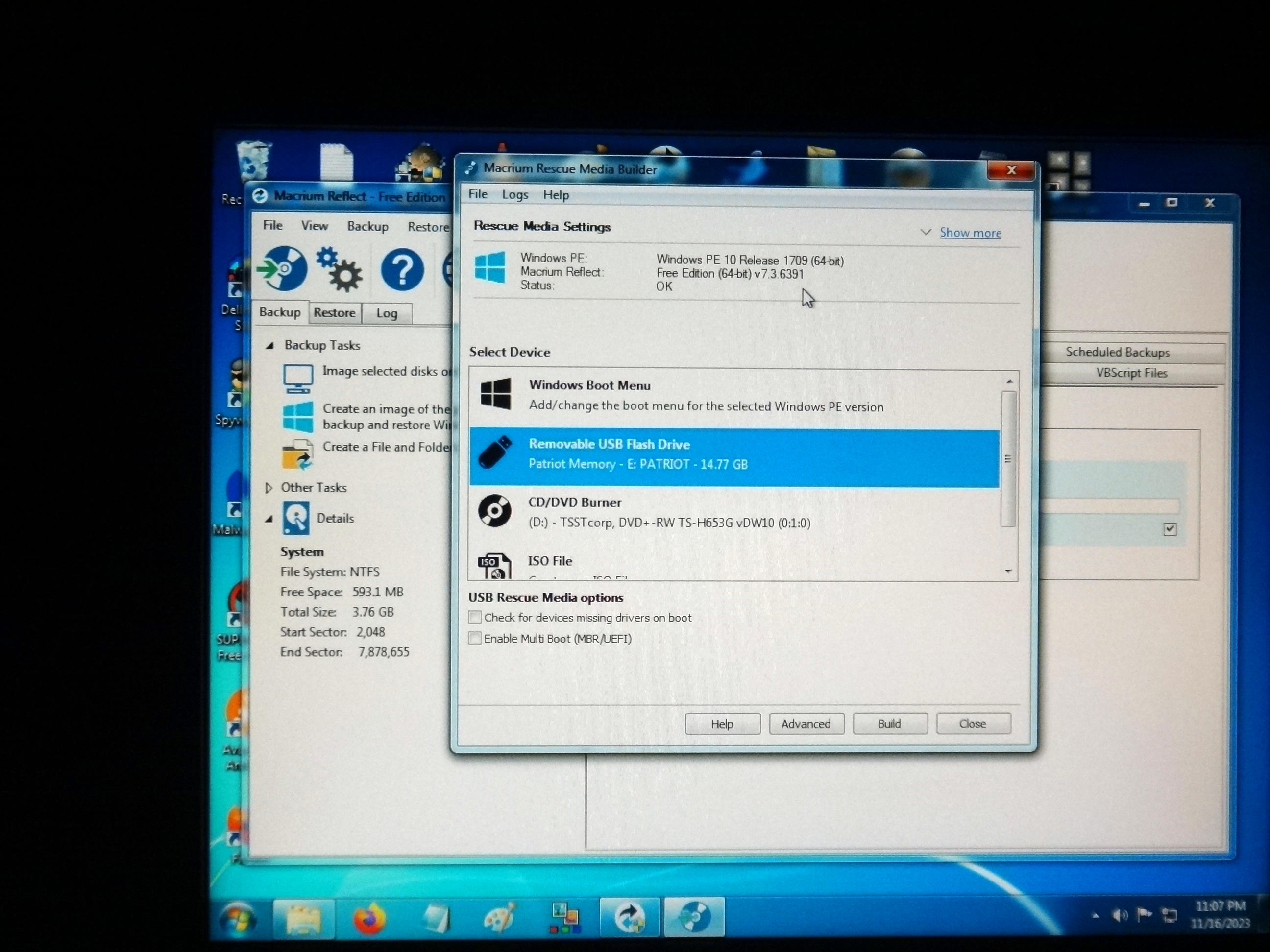The image size is (1270, 952).
Task: Click the Create an image Windows icon
Action: 298,417
